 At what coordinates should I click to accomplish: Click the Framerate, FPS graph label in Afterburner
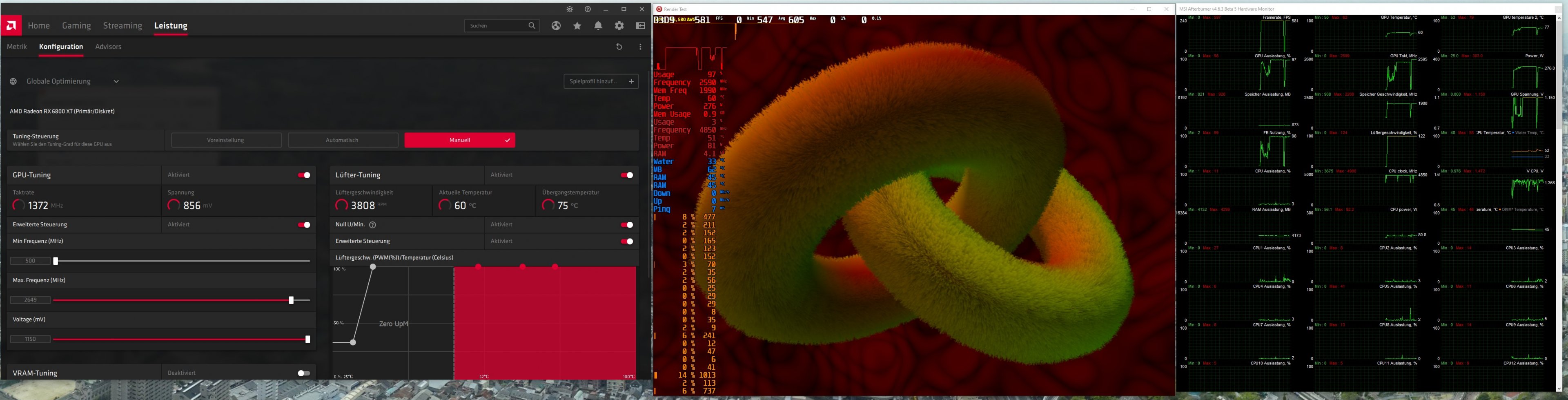[1276, 18]
